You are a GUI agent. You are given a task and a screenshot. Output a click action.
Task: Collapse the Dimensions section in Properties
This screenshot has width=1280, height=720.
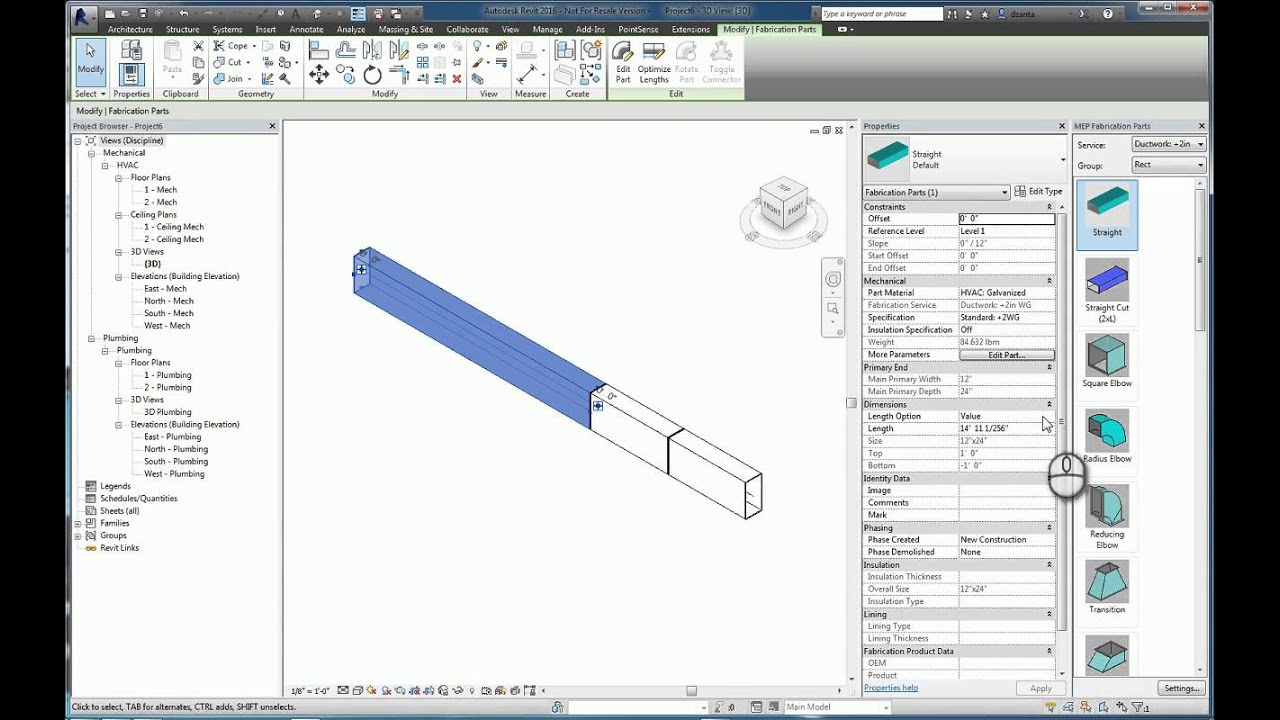coord(1049,404)
